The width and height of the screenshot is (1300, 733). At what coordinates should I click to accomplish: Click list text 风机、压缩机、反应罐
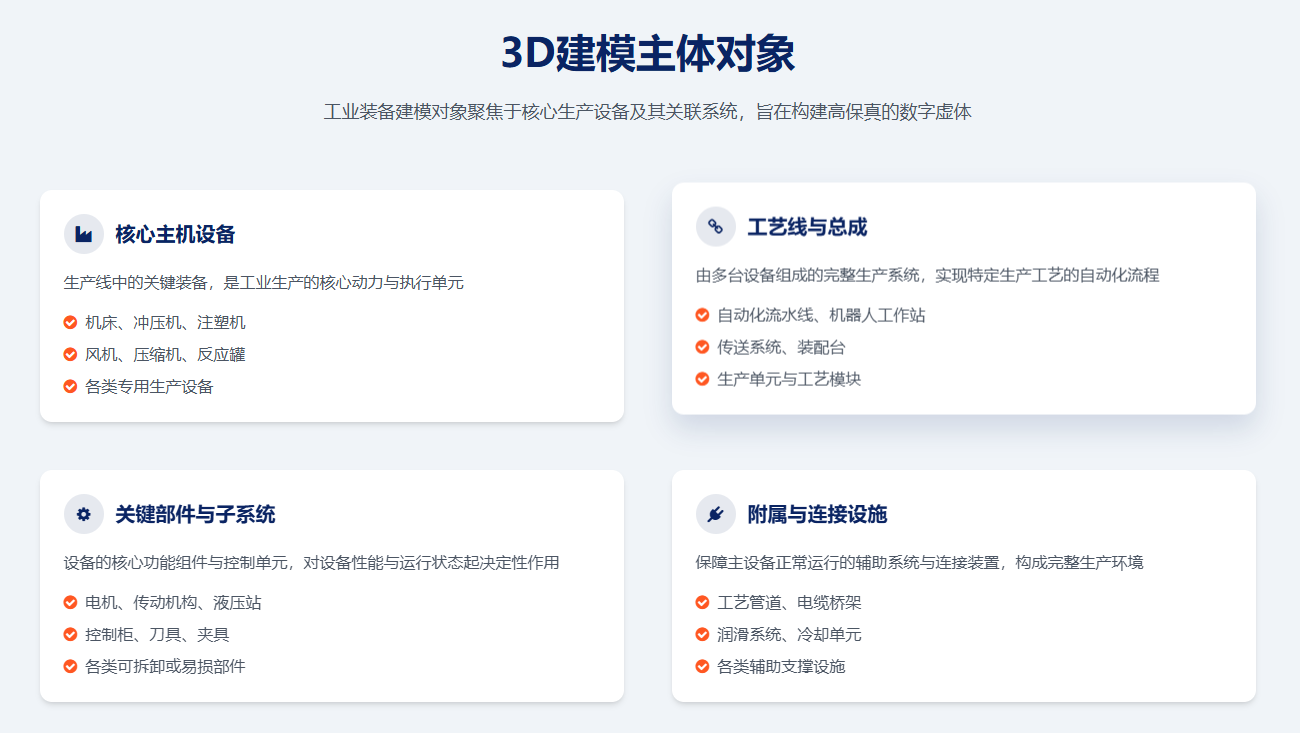[x=166, y=354]
